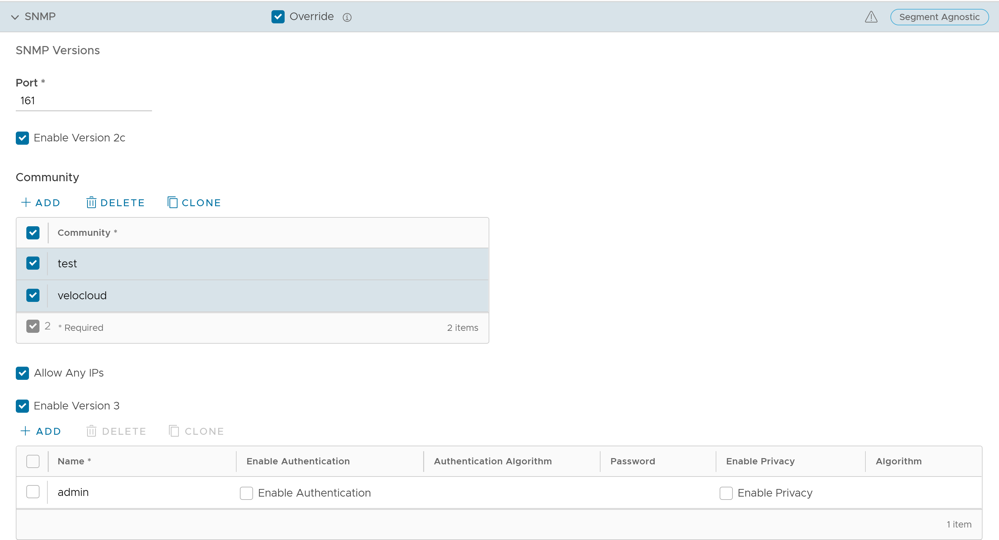Click the Name column header
This screenshot has height=540, width=999.
[74, 461]
